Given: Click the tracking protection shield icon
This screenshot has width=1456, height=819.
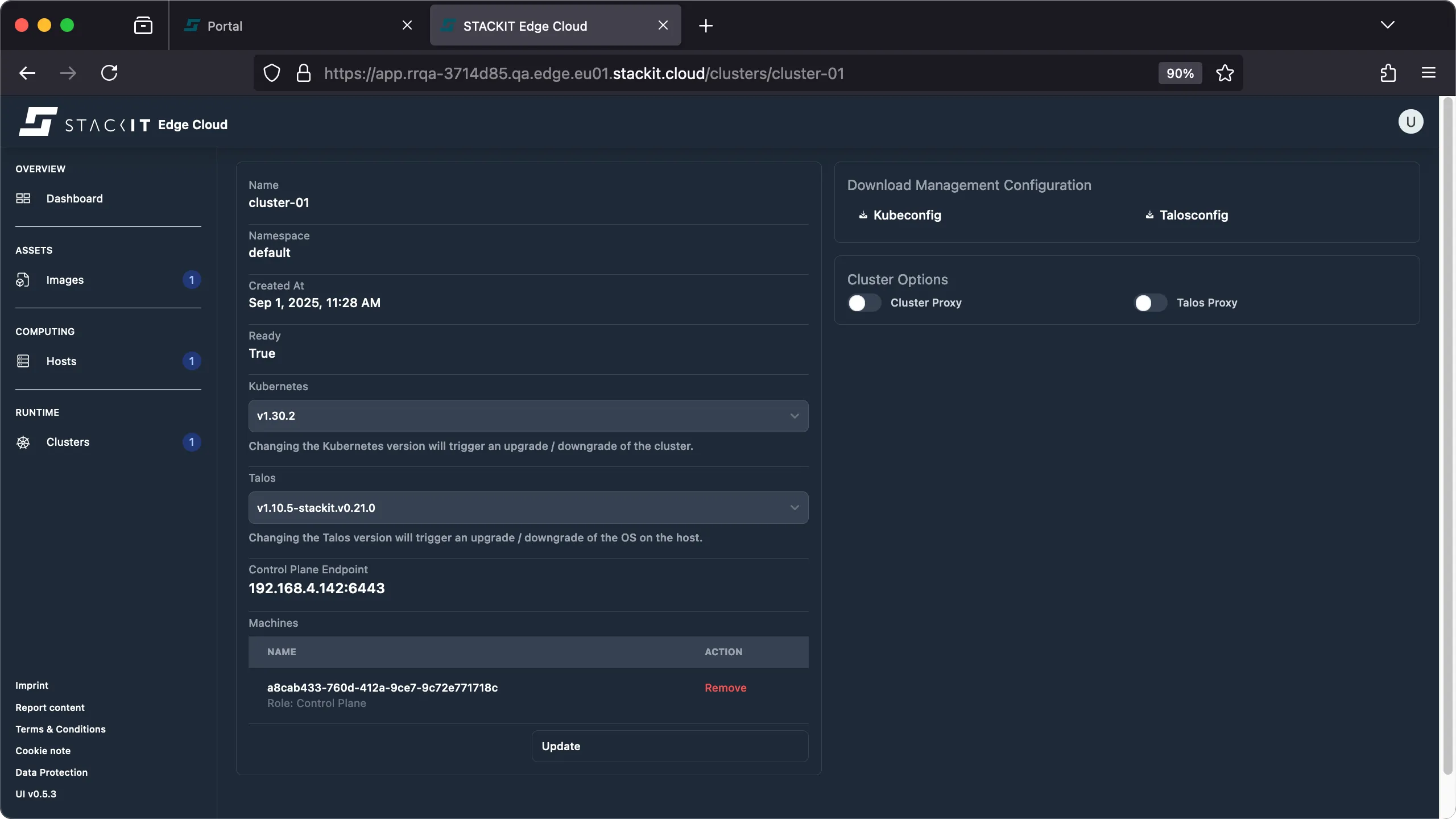Looking at the screenshot, I should pos(271,73).
